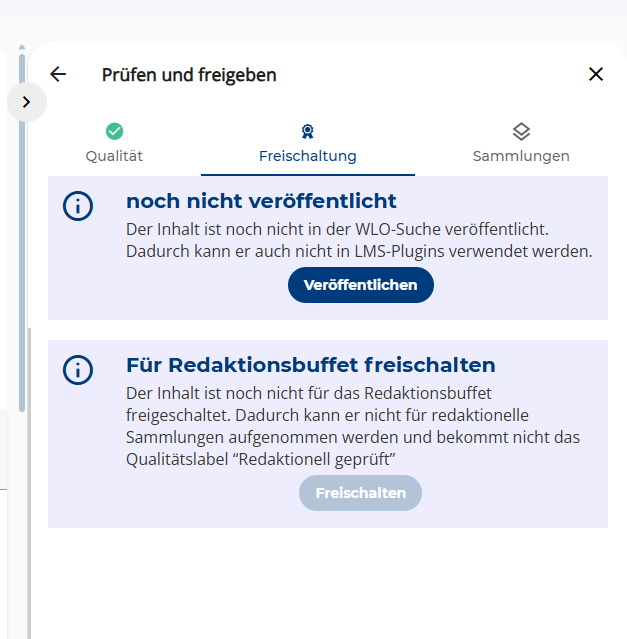Click the panel title "Prüfen und freigeben"
This screenshot has width=627, height=639.
click(x=189, y=75)
